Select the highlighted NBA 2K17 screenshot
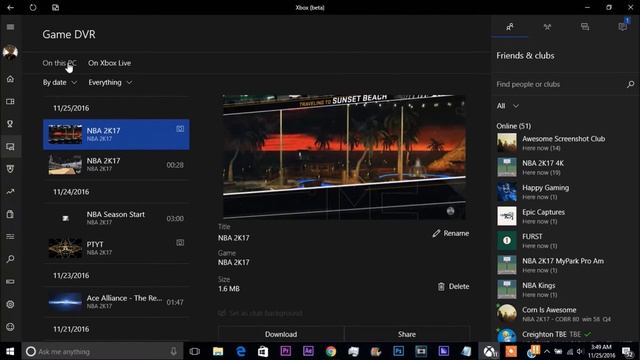Screen dimensions: 640x360 click(116, 134)
